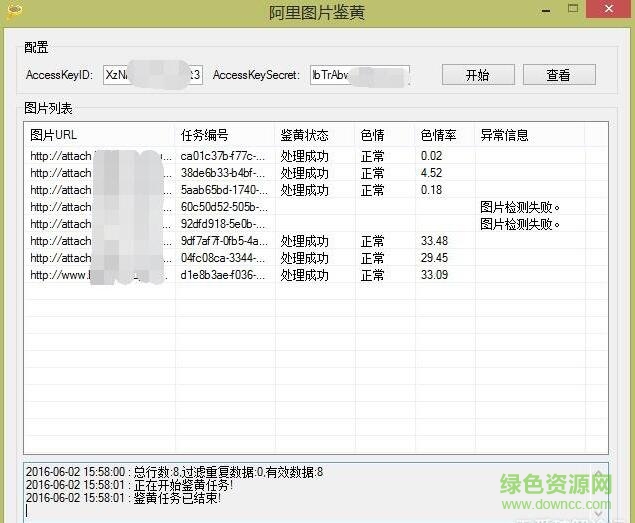Select the failed row with ID 60c50d52-505b
Viewport: 635px width, 523px height.
pyautogui.click(x=223, y=207)
